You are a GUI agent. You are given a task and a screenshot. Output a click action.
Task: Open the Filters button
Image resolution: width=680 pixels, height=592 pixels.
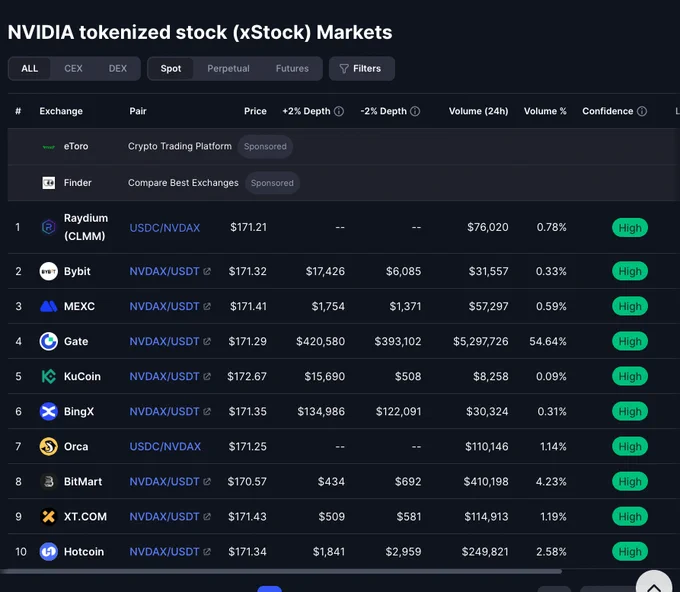pyautogui.click(x=362, y=69)
